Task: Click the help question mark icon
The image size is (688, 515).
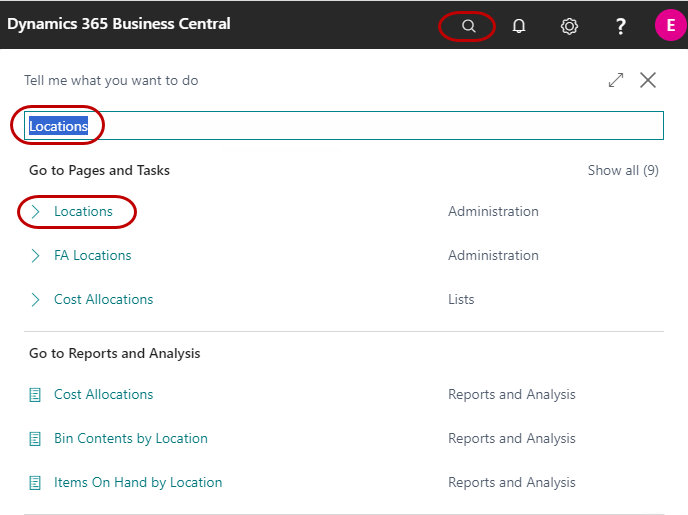Action: 620,26
